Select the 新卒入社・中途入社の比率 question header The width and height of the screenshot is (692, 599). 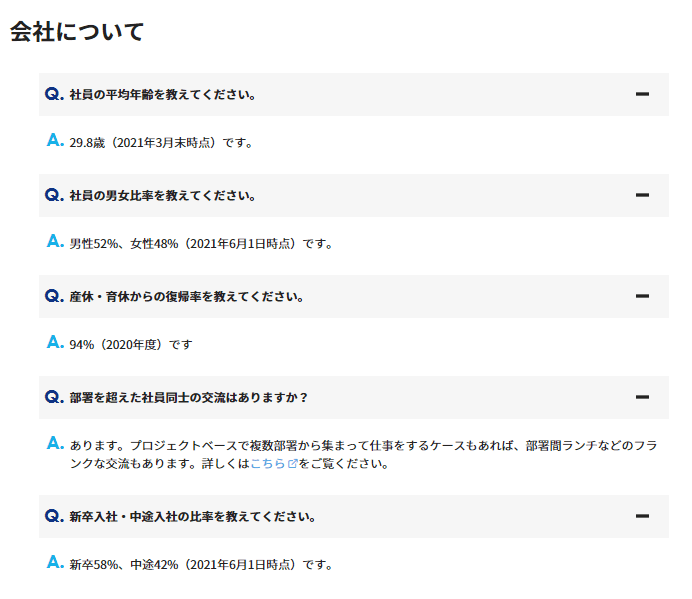[193, 517]
